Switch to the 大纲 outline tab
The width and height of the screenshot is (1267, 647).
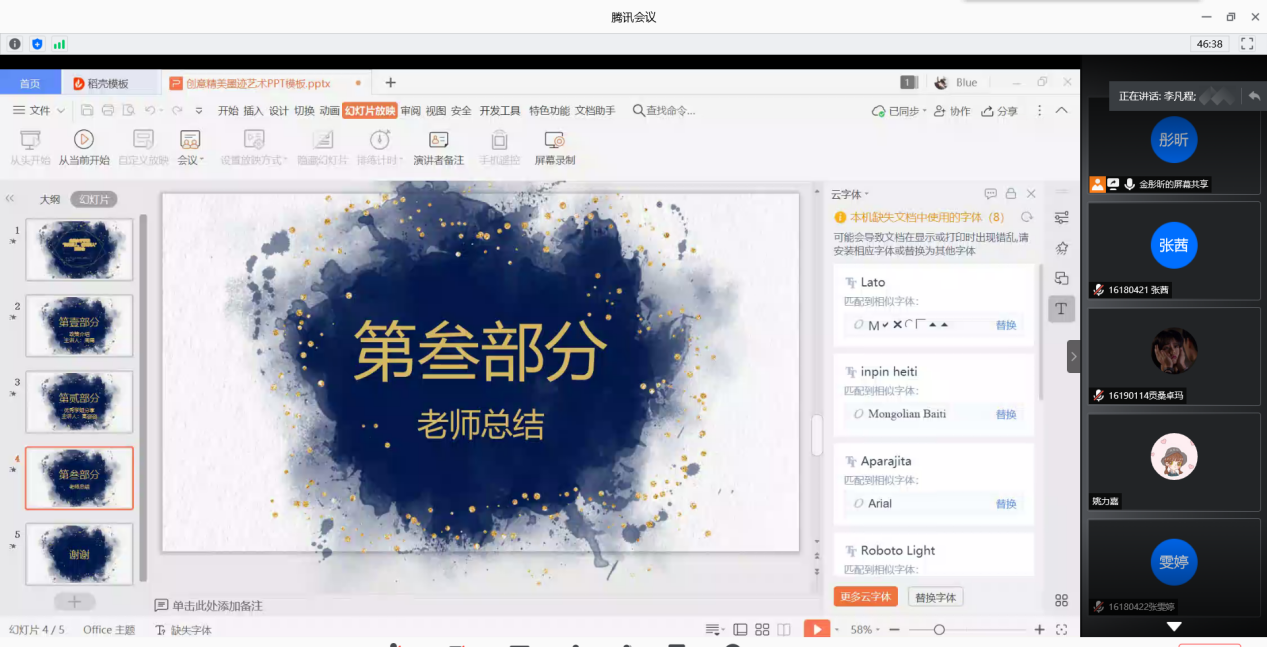click(x=50, y=200)
